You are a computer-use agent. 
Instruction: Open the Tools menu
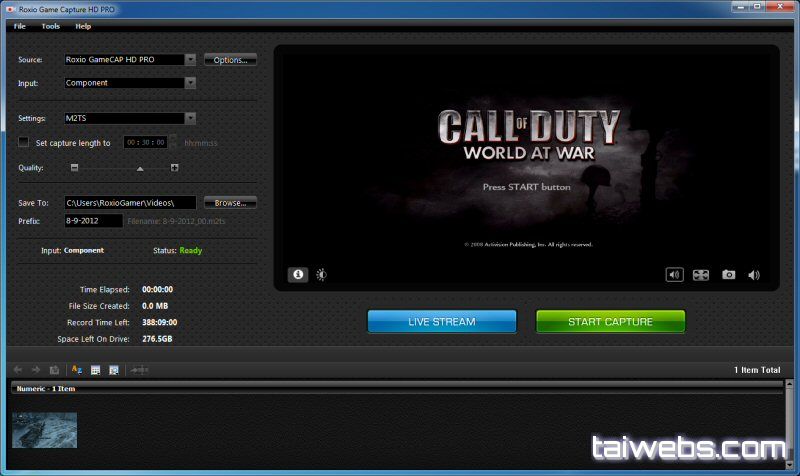point(50,26)
